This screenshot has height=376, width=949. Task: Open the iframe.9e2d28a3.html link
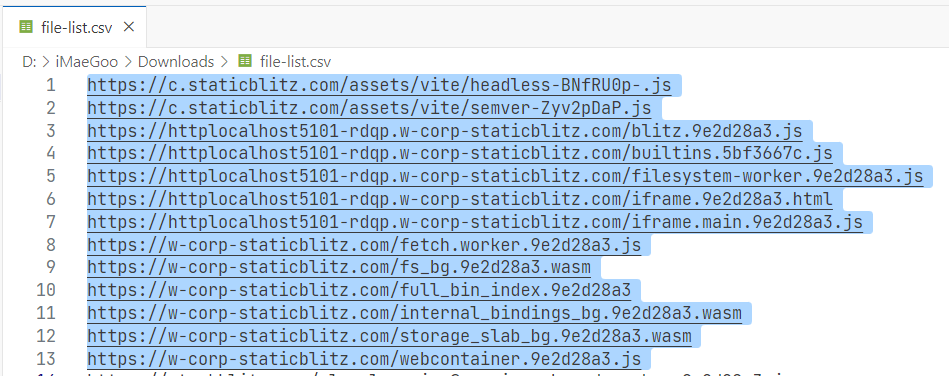[x=460, y=199]
